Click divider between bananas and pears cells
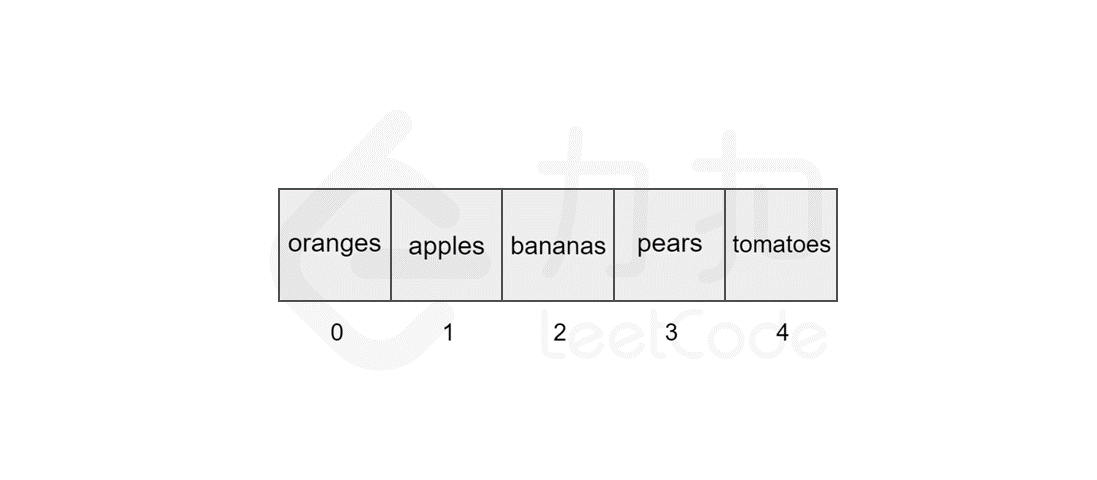Viewport: 1097px width, 480px height. (x=614, y=245)
